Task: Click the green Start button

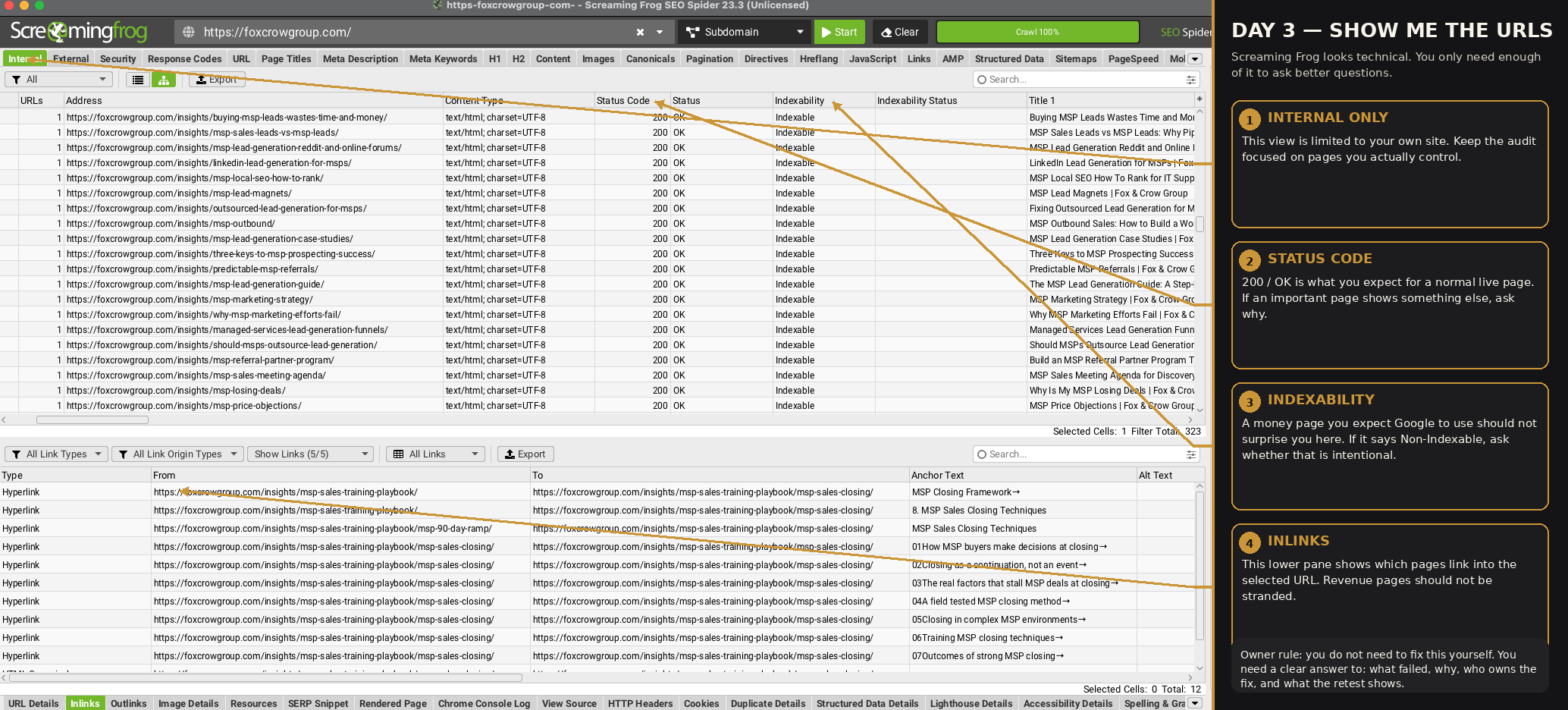Action: (x=839, y=32)
